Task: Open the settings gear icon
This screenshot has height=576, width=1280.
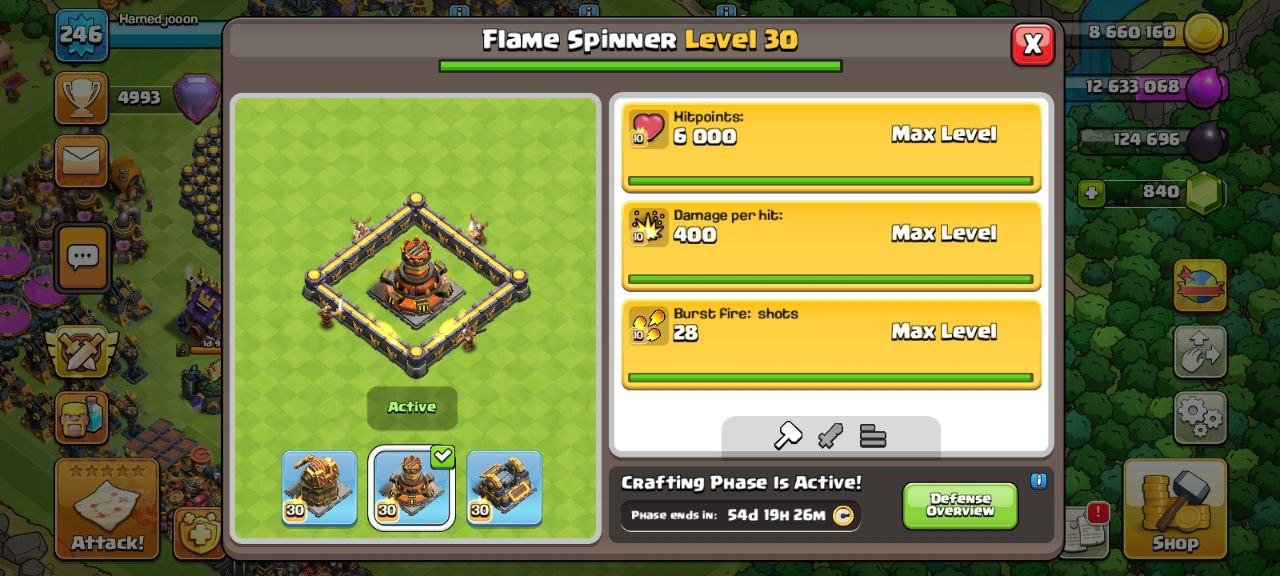Action: click(x=1200, y=417)
